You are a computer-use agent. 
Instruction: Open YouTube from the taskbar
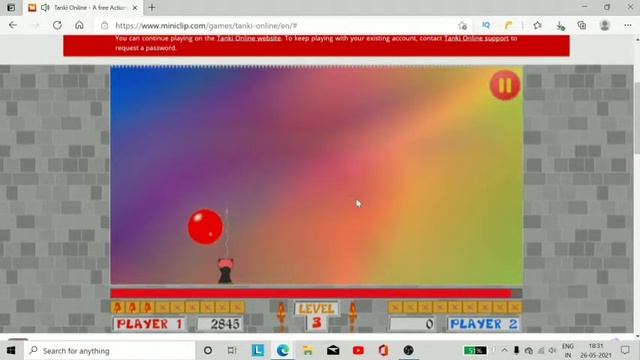(358, 350)
